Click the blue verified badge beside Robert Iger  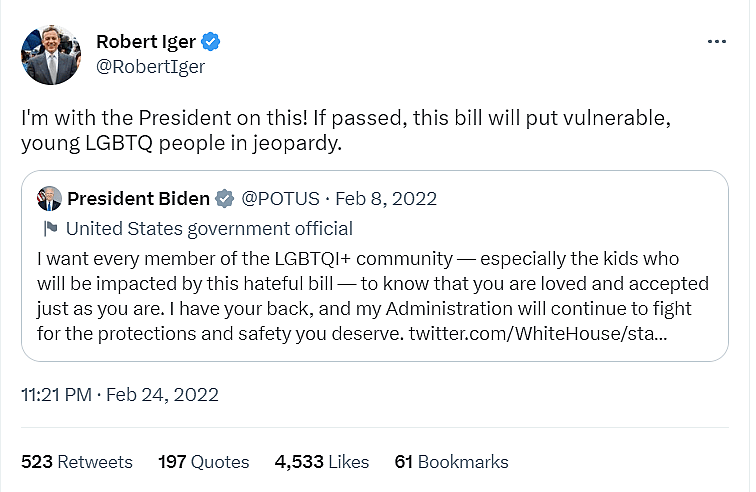pyautogui.click(x=211, y=42)
